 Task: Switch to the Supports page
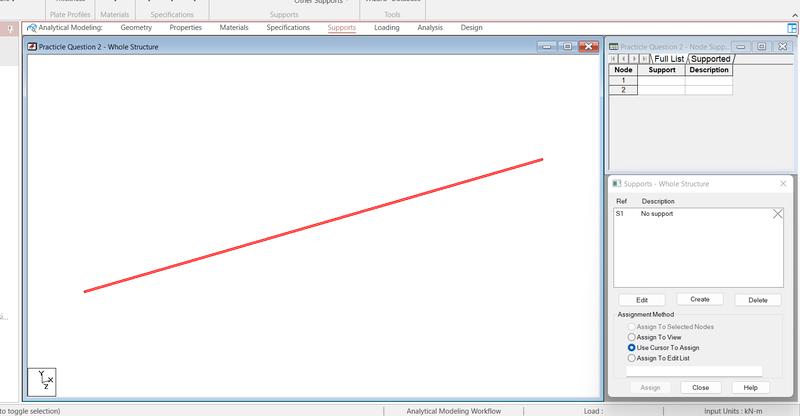pos(341,28)
